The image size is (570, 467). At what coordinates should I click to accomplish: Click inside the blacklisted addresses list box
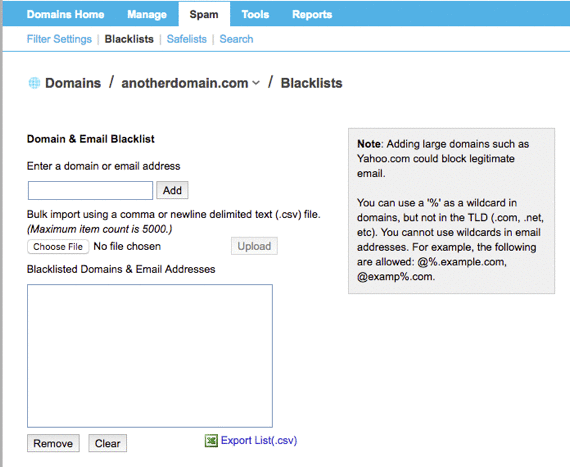150,356
